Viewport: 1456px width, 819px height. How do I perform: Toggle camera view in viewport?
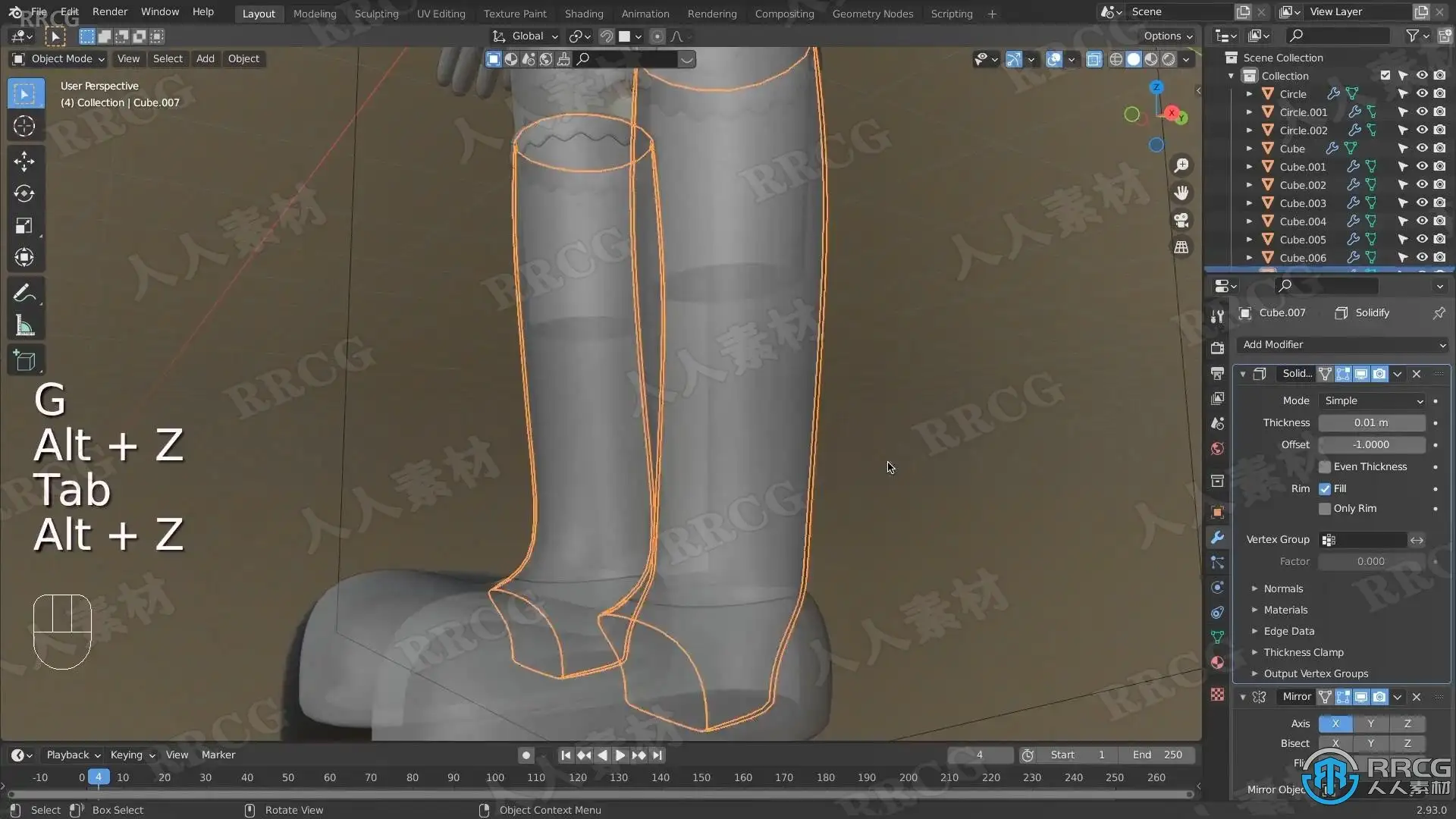coord(1181,220)
